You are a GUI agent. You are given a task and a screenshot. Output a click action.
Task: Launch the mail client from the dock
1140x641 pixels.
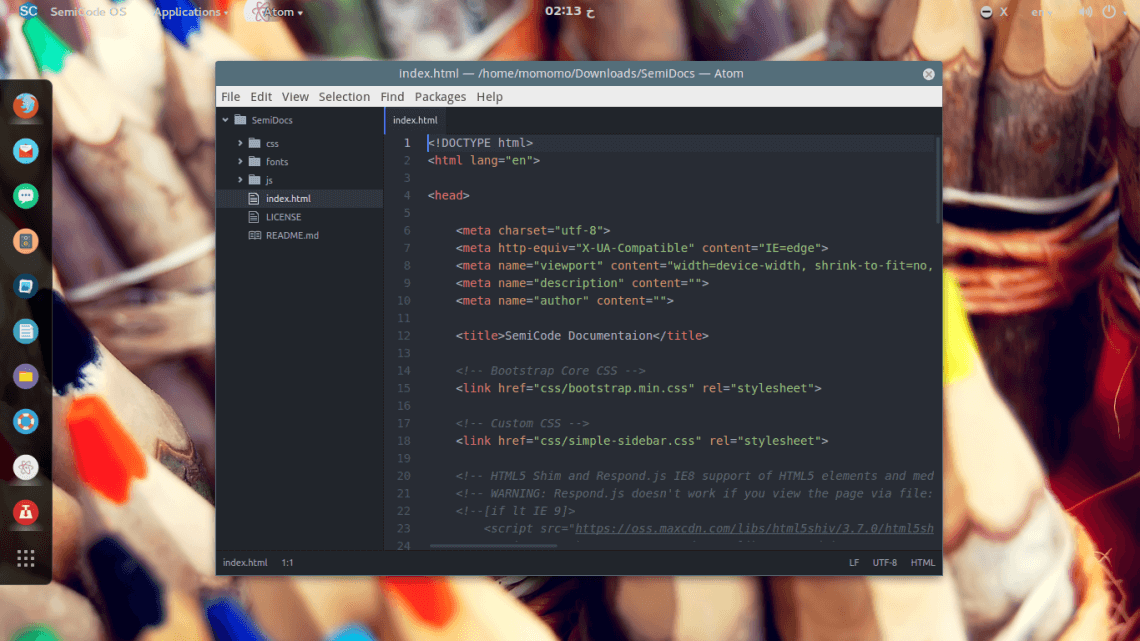click(x=25, y=150)
